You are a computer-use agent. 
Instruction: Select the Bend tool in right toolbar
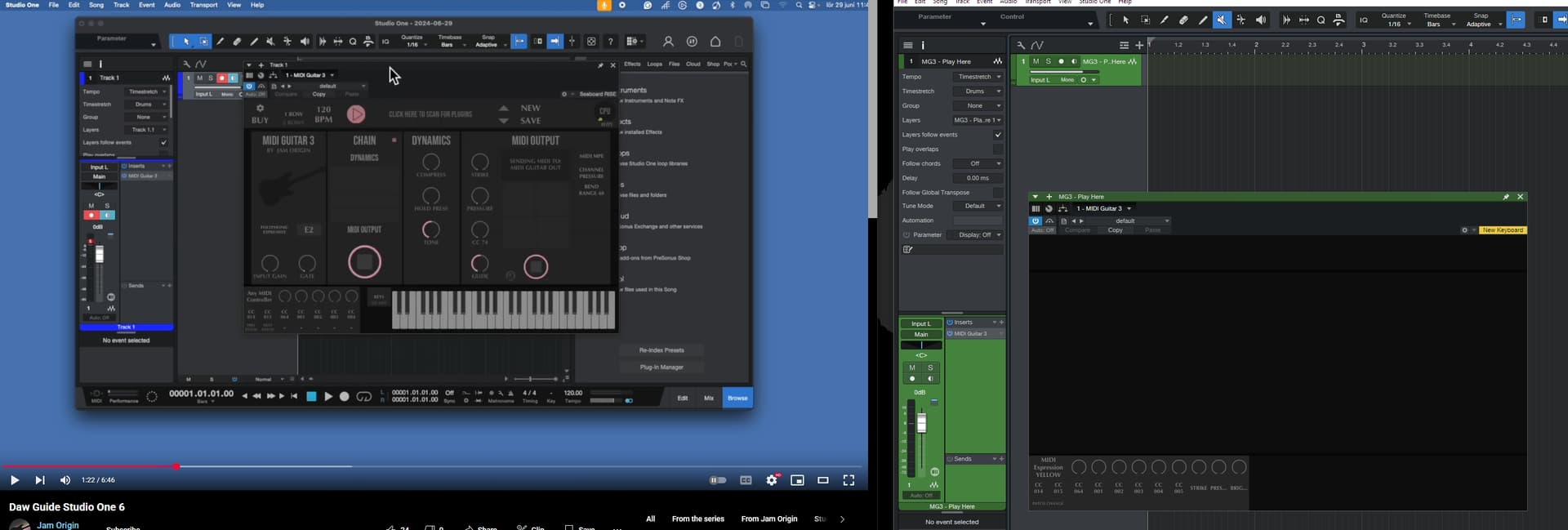(x=1241, y=20)
